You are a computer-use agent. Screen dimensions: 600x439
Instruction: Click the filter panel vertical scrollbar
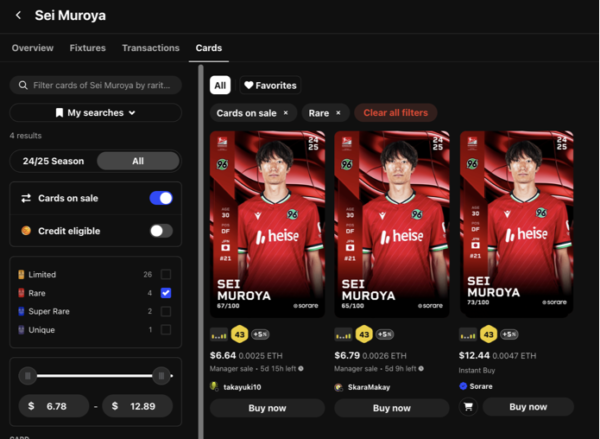(201, 252)
